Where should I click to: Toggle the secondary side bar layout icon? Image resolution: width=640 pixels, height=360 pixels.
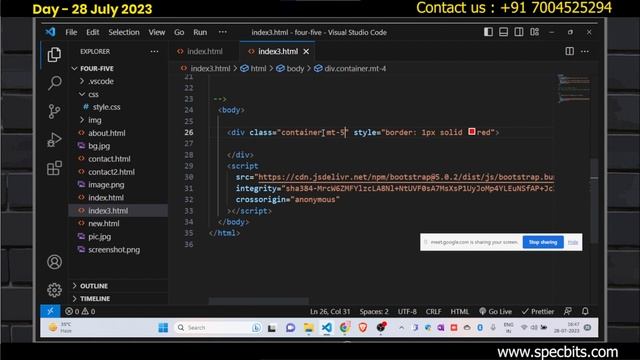tap(519, 32)
